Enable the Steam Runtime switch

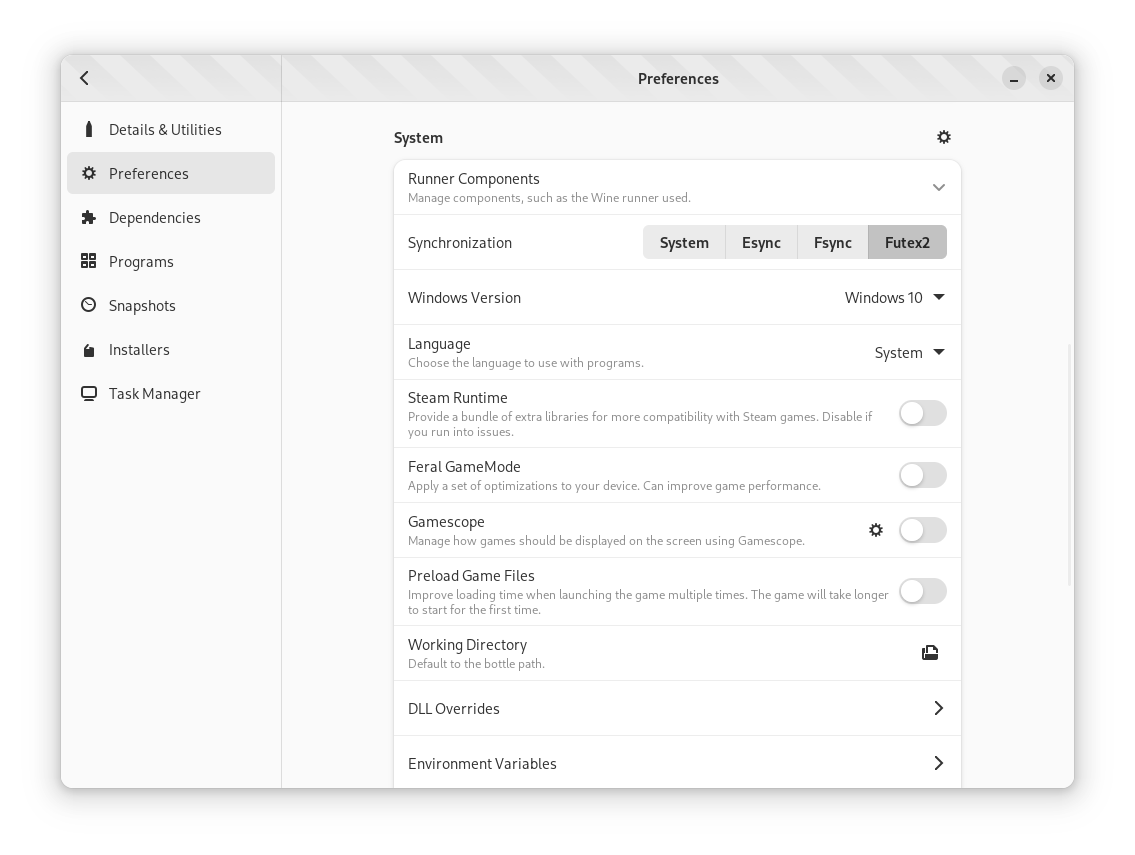(x=922, y=413)
